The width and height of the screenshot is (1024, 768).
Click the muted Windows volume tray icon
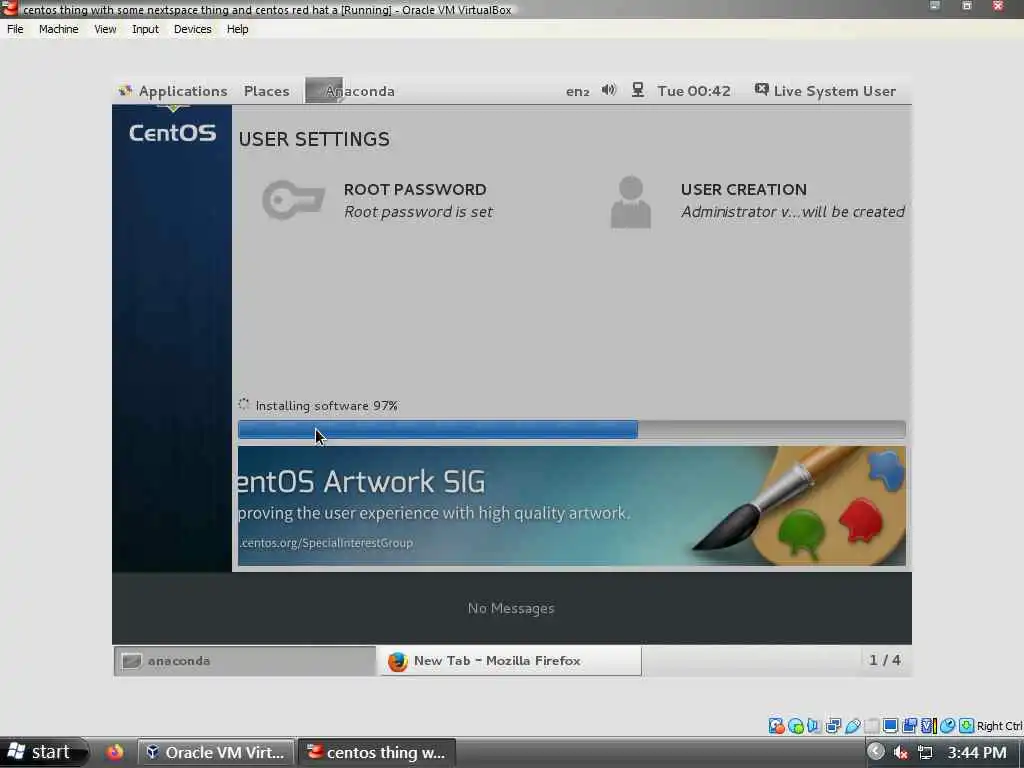click(901, 753)
